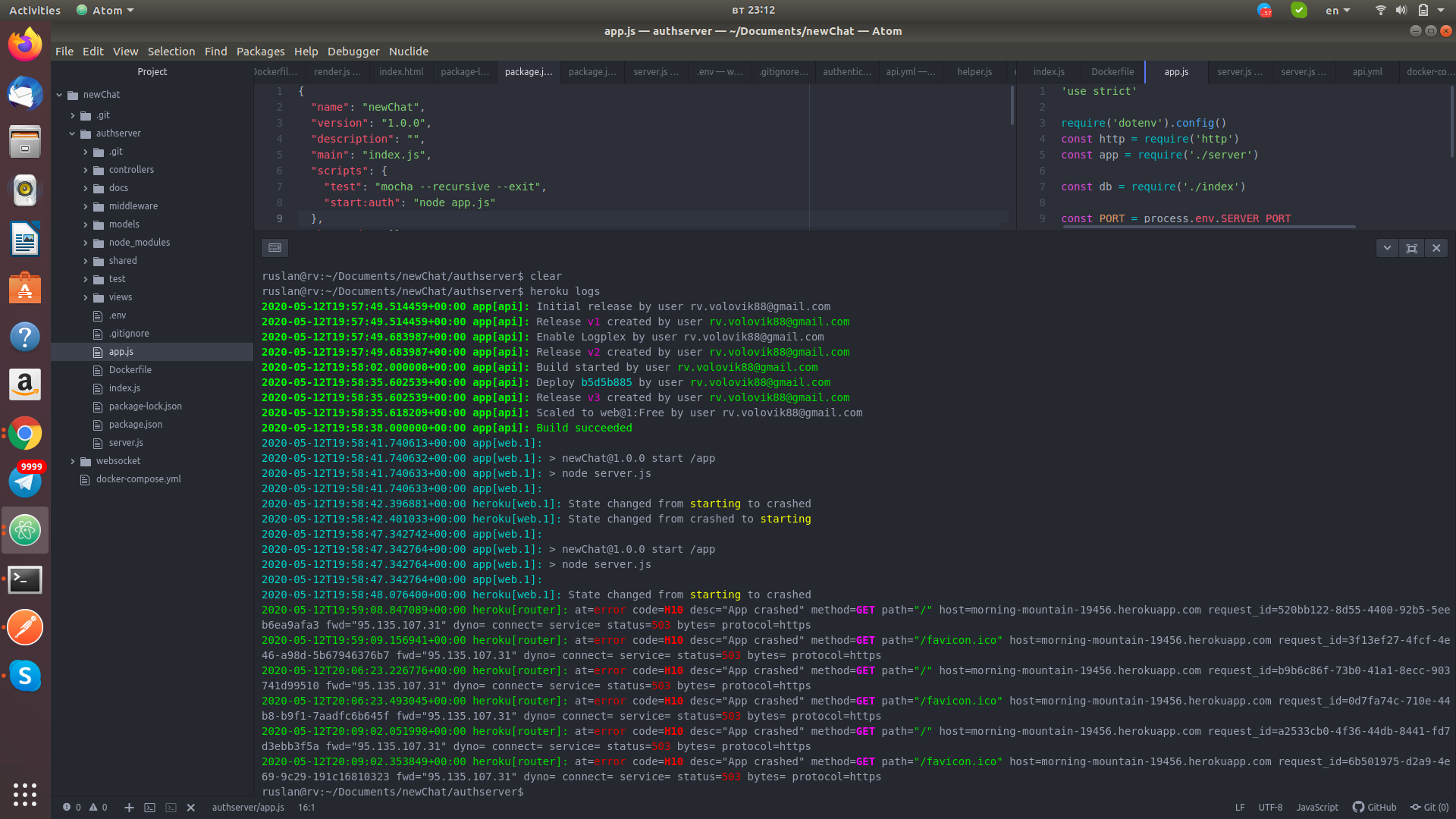Switch to the Dockerfile tab in right pane
1456x819 pixels.
[x=1112, y=72]
